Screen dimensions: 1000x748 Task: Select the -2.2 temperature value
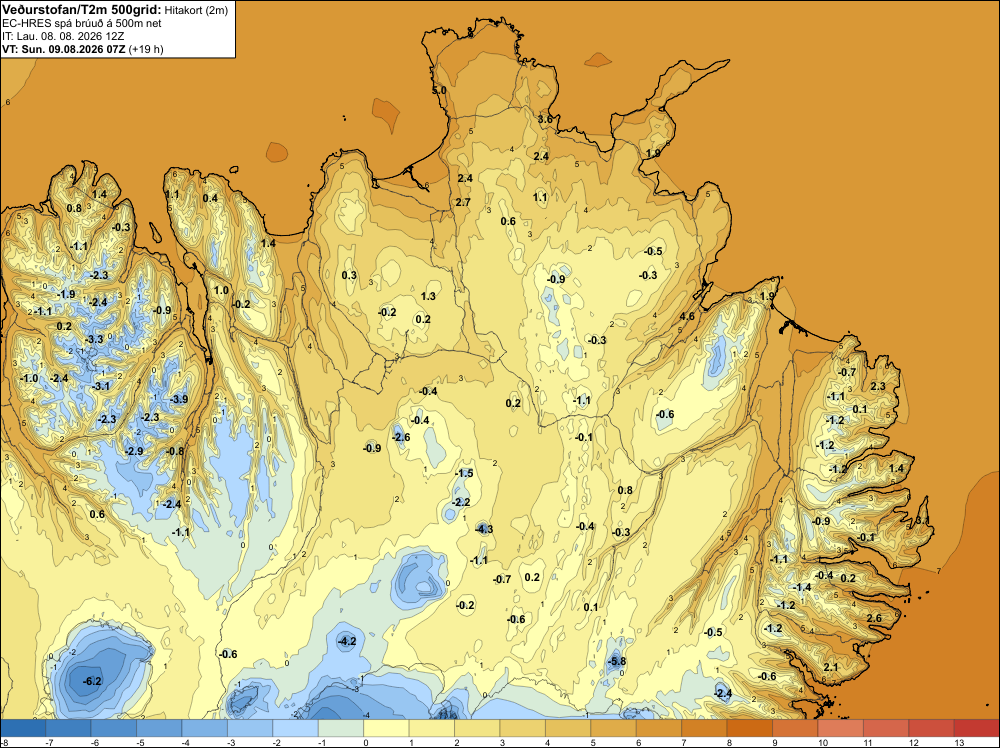(461, 502)
